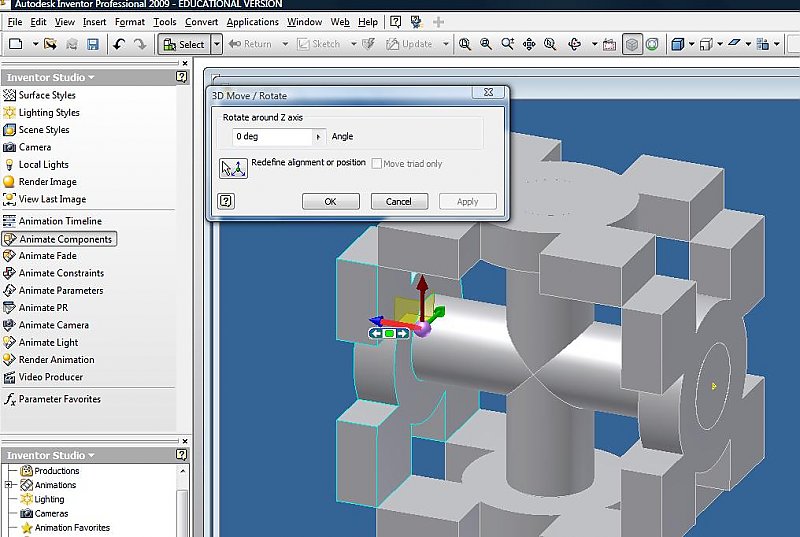Click OK in 3D Move/Rotate
800x537 pixels.
click(x=330, y=201)
